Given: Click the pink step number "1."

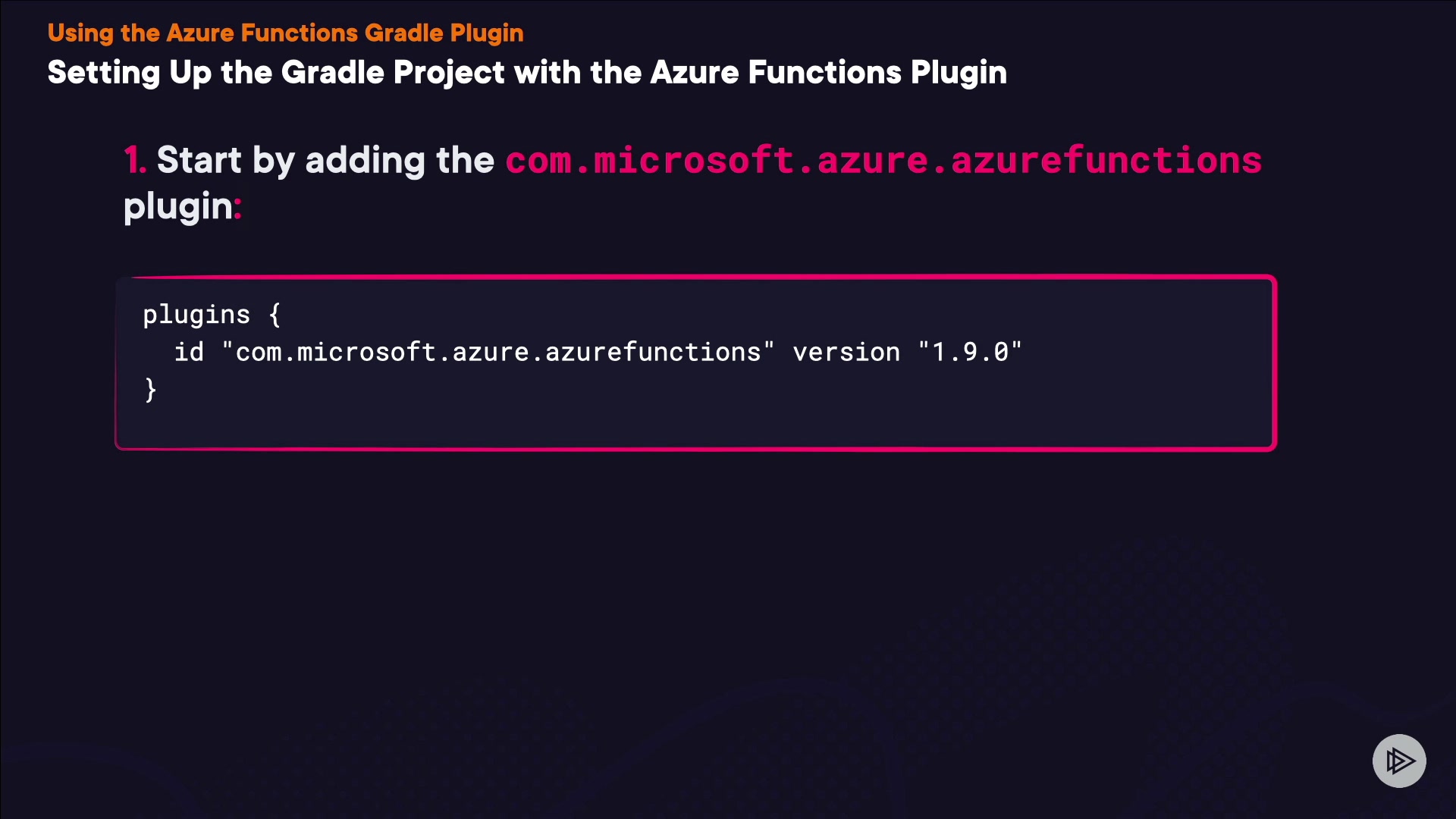Looking at the screenshot, I should point(134,160).
